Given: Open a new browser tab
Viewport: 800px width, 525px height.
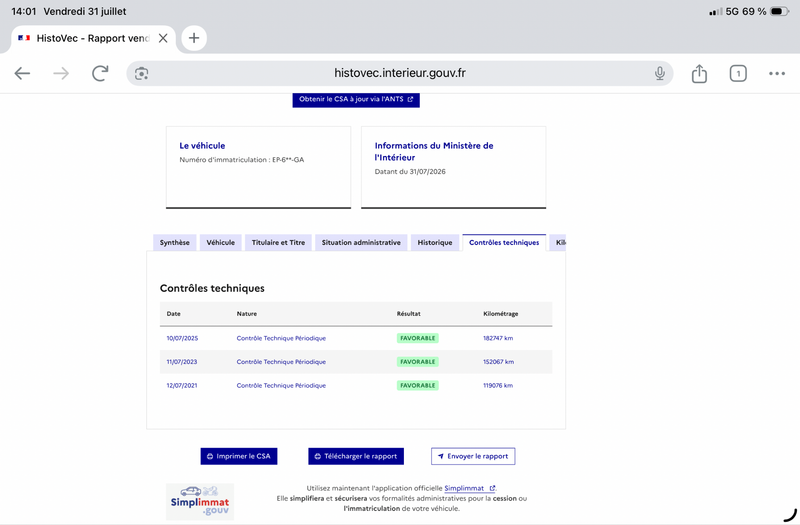Looking at the screenshot, I should tap(194, 38).
